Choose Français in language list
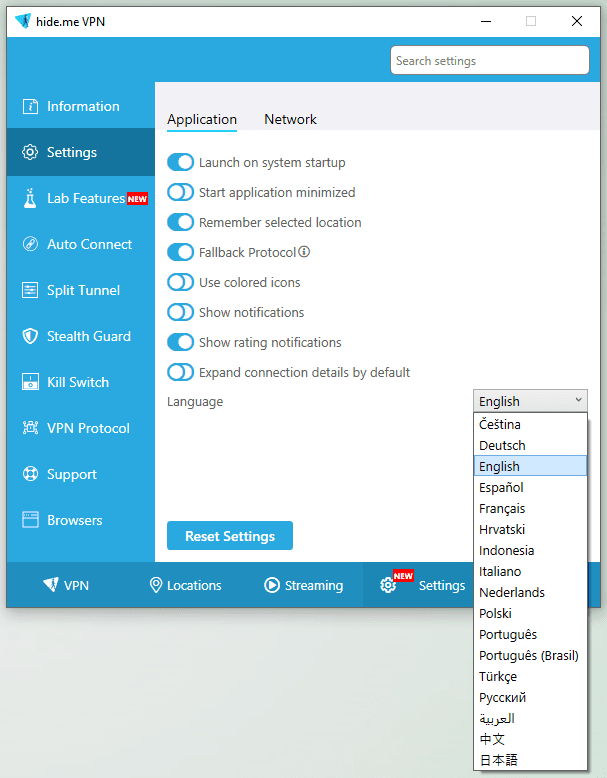Image resolution: width=607 pixels, height=778 pixels. point(530,508)
